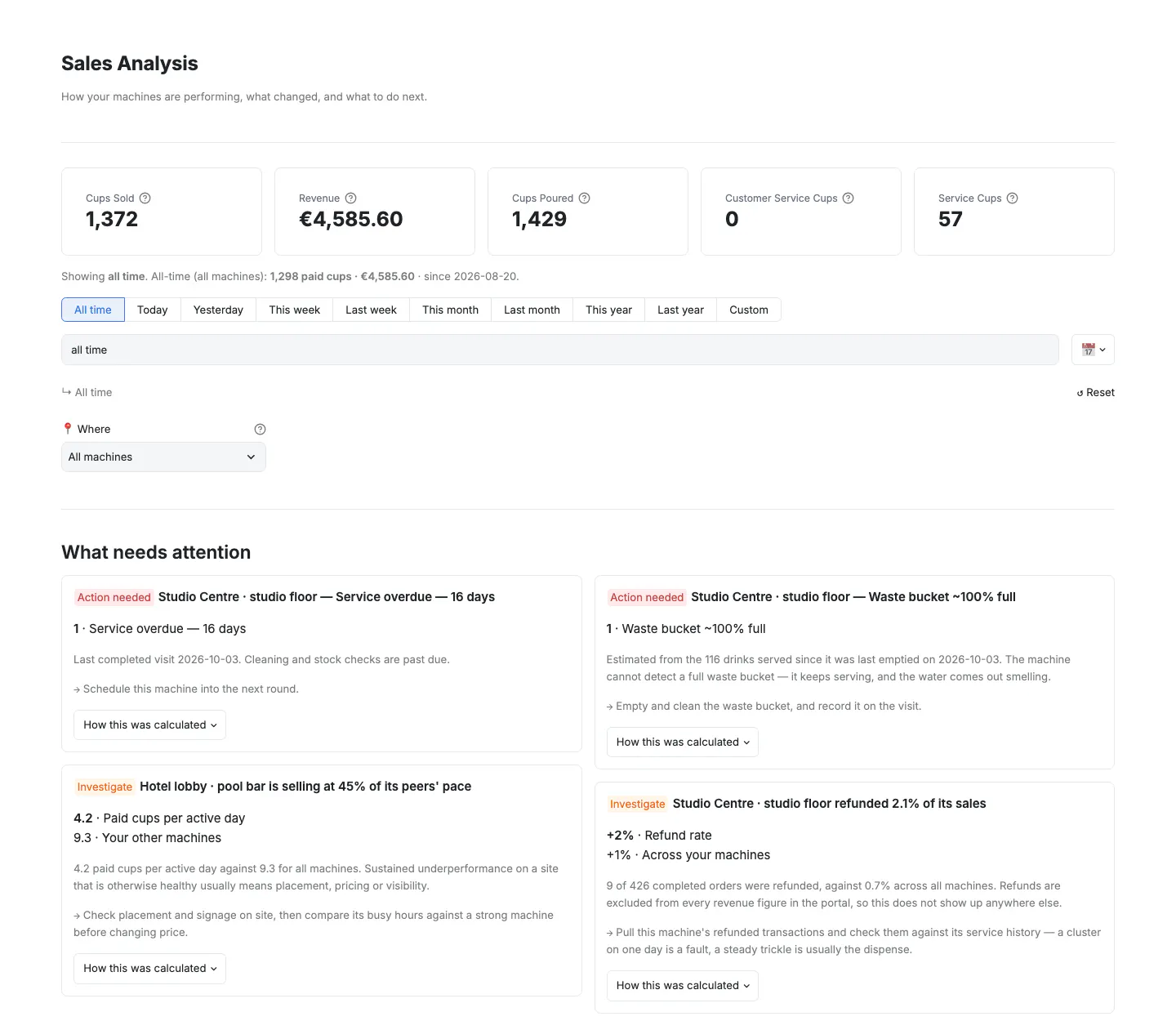Open the Customer Service Cups help tooltip icon

849,198
